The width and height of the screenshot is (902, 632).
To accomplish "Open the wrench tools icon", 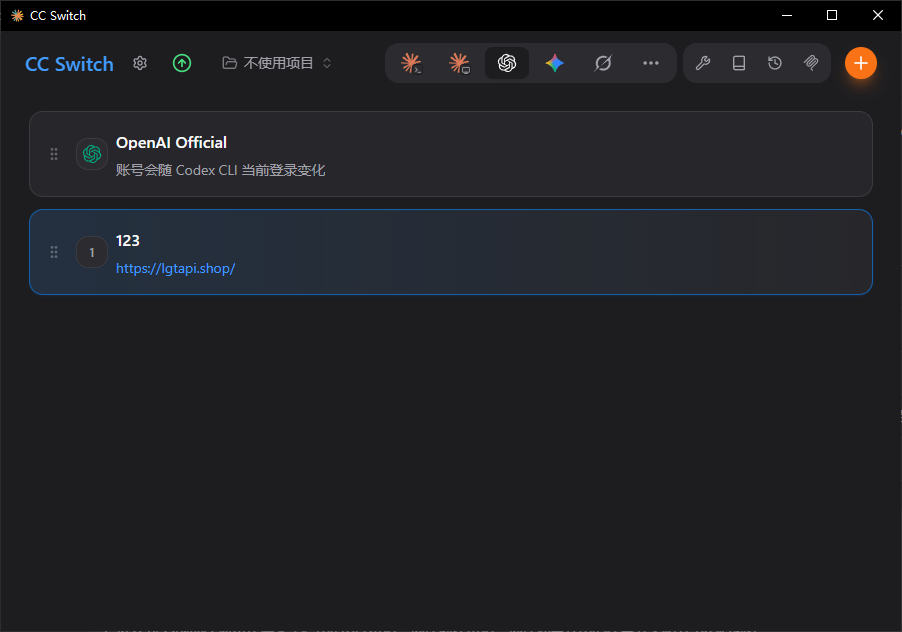I will click(x=702, y=63).
